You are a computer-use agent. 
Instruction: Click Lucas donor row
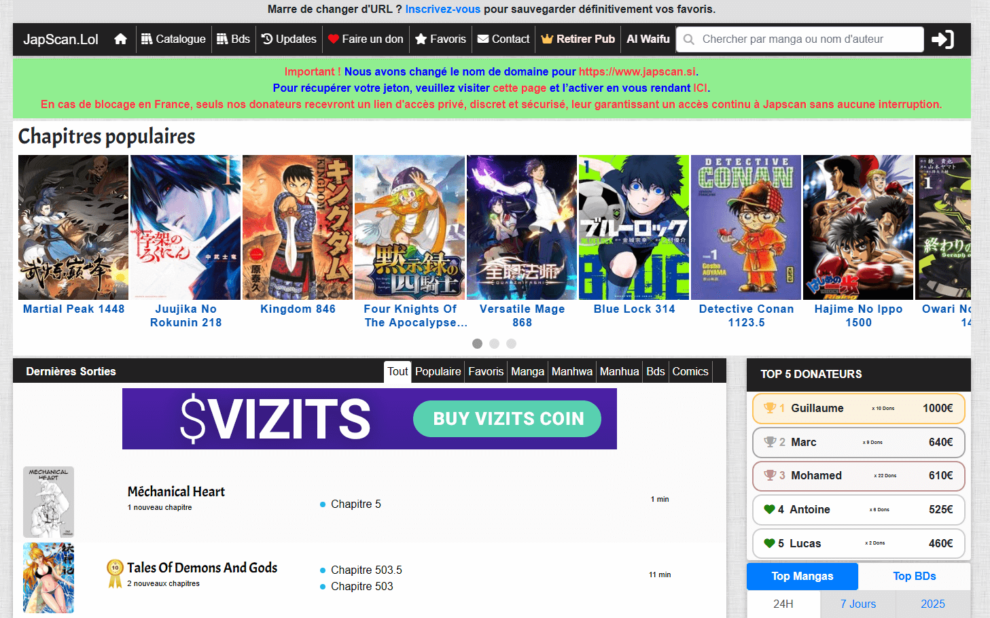(859, 544)
